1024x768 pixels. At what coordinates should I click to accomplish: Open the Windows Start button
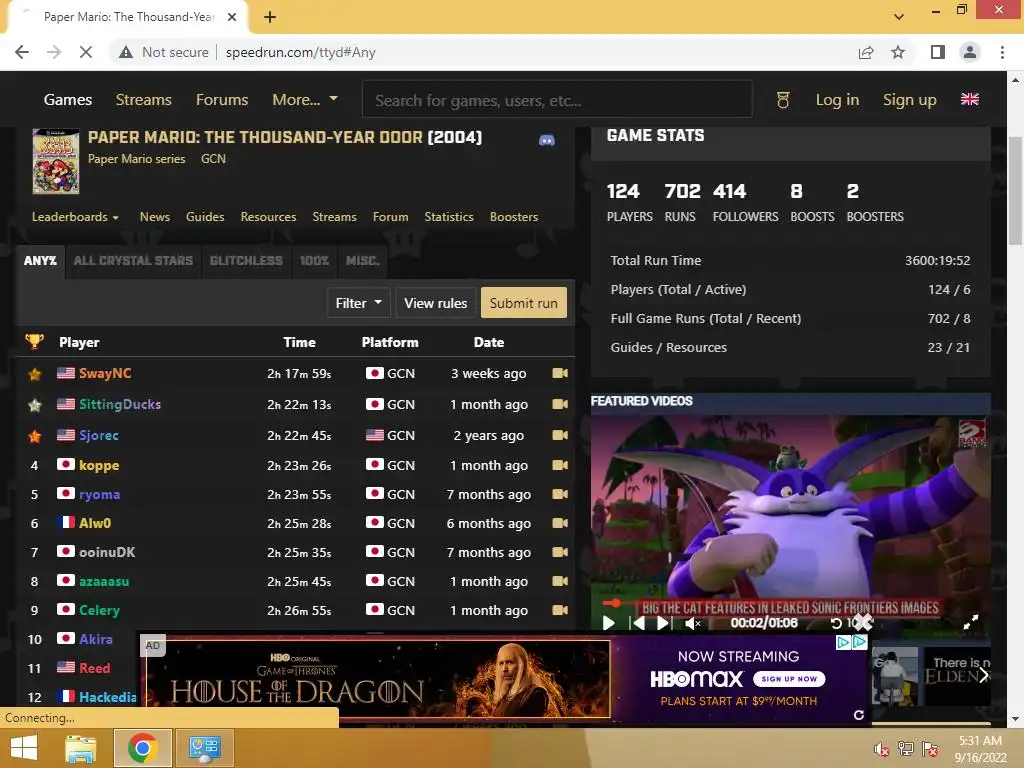(x=24, y=748)
